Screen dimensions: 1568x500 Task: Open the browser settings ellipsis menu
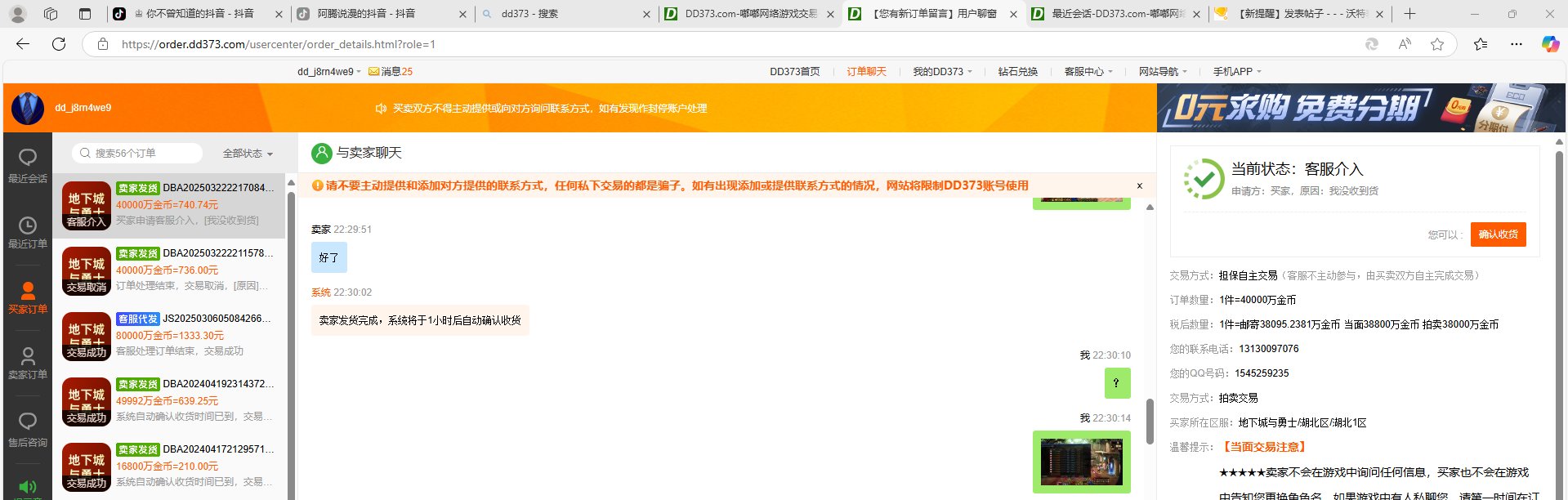click(1517, 44)
